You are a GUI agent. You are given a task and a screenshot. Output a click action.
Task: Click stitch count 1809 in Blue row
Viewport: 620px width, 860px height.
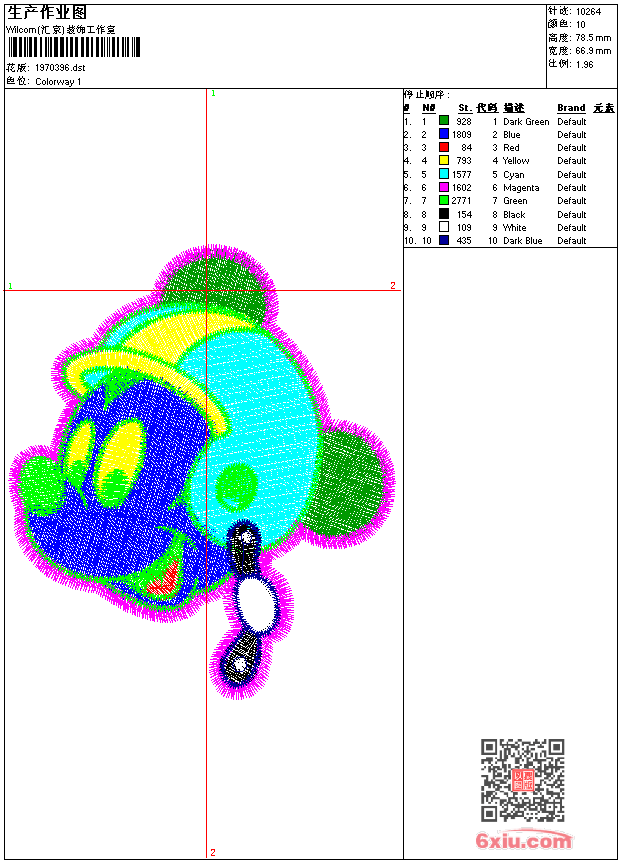tap(461, 134)
